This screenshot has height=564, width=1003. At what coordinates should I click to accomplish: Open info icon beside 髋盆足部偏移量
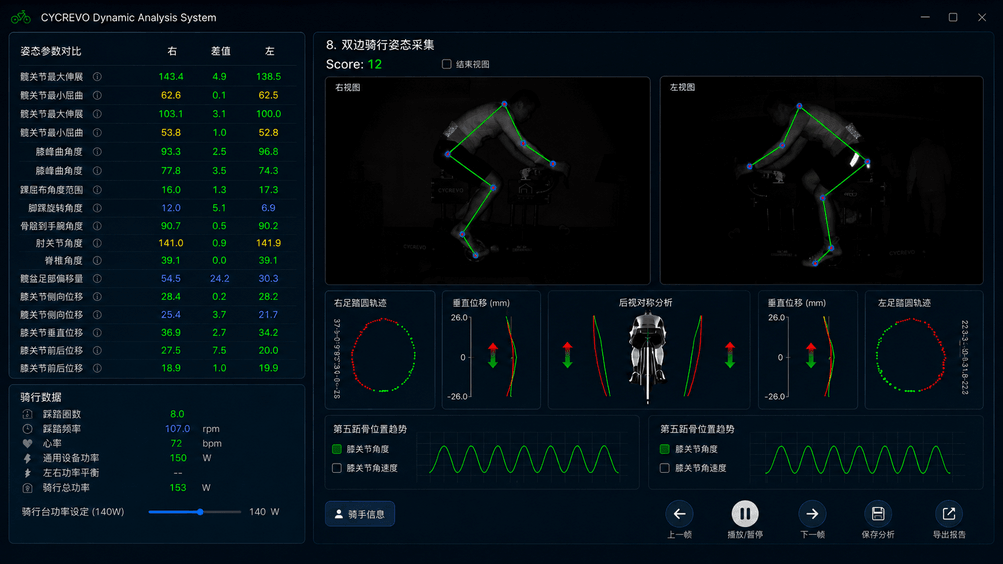click(x=97, y=279)
